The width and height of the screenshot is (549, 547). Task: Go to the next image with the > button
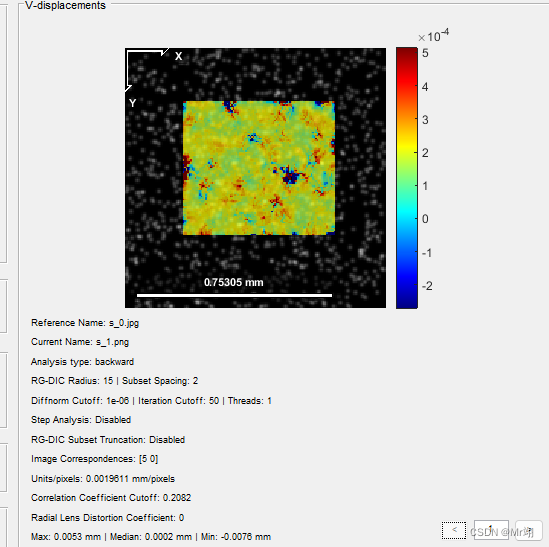pyautogui.click(x=529, y=530)
